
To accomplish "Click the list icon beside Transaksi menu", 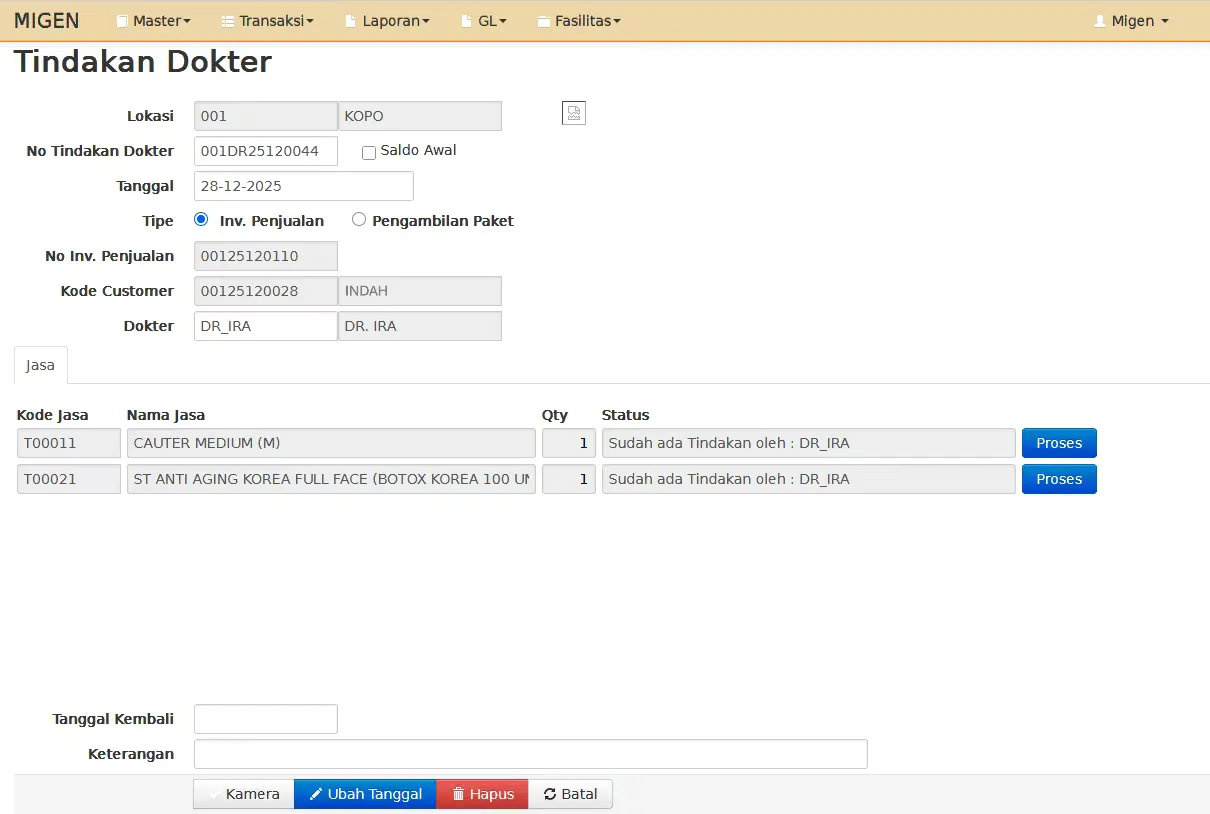I will [x=227, y=21].
